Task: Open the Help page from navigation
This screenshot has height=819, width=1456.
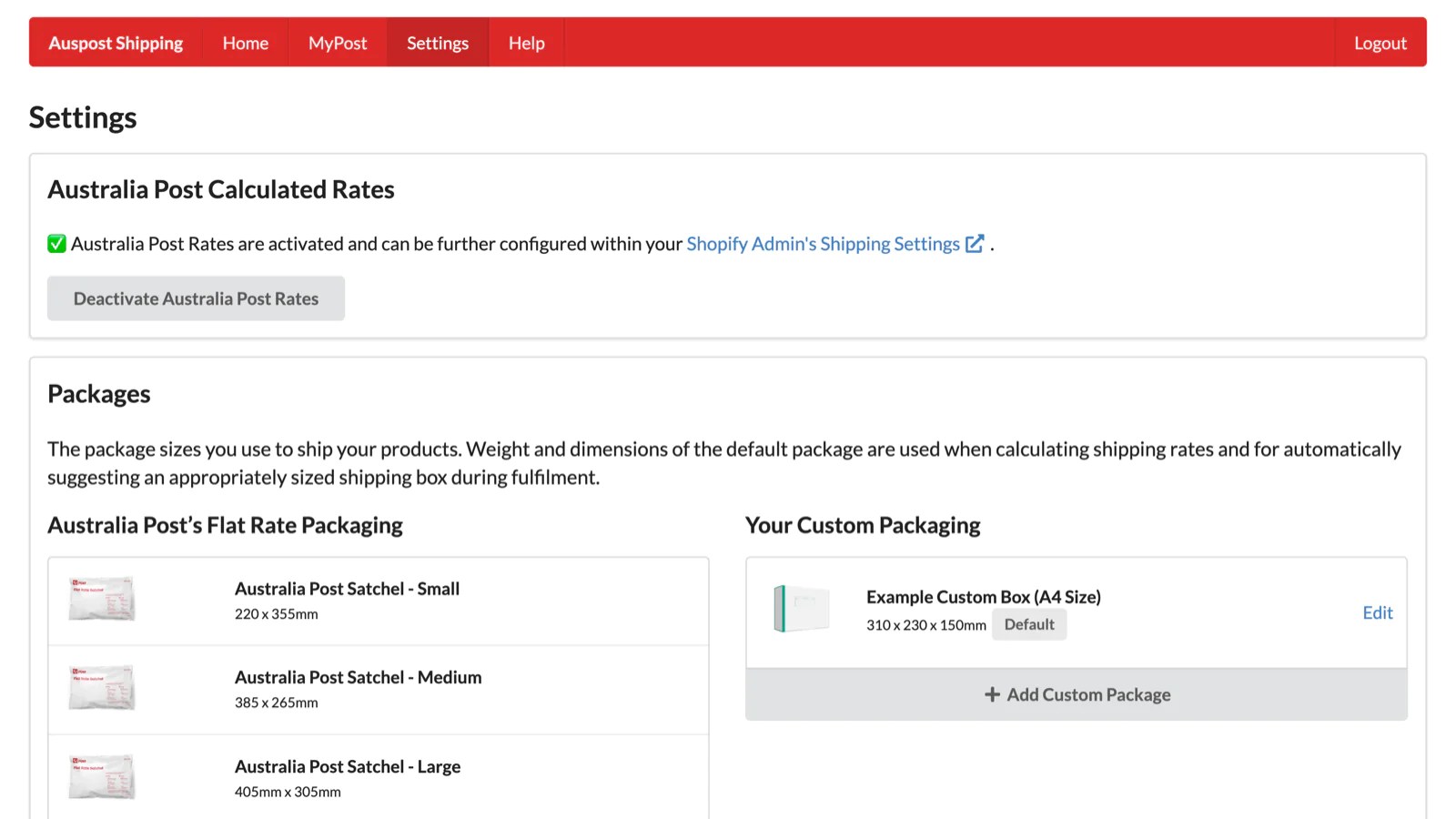Action: point(525,42)
